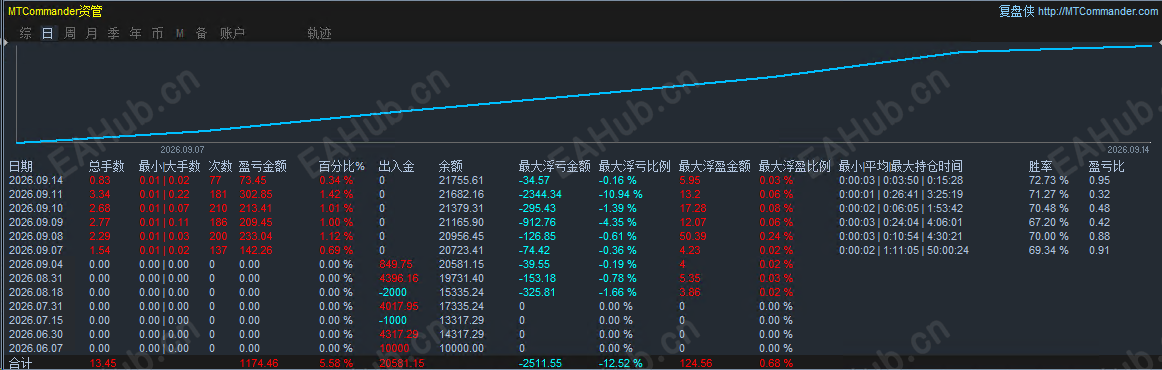Click the profit value 302.85

[256, 194]
